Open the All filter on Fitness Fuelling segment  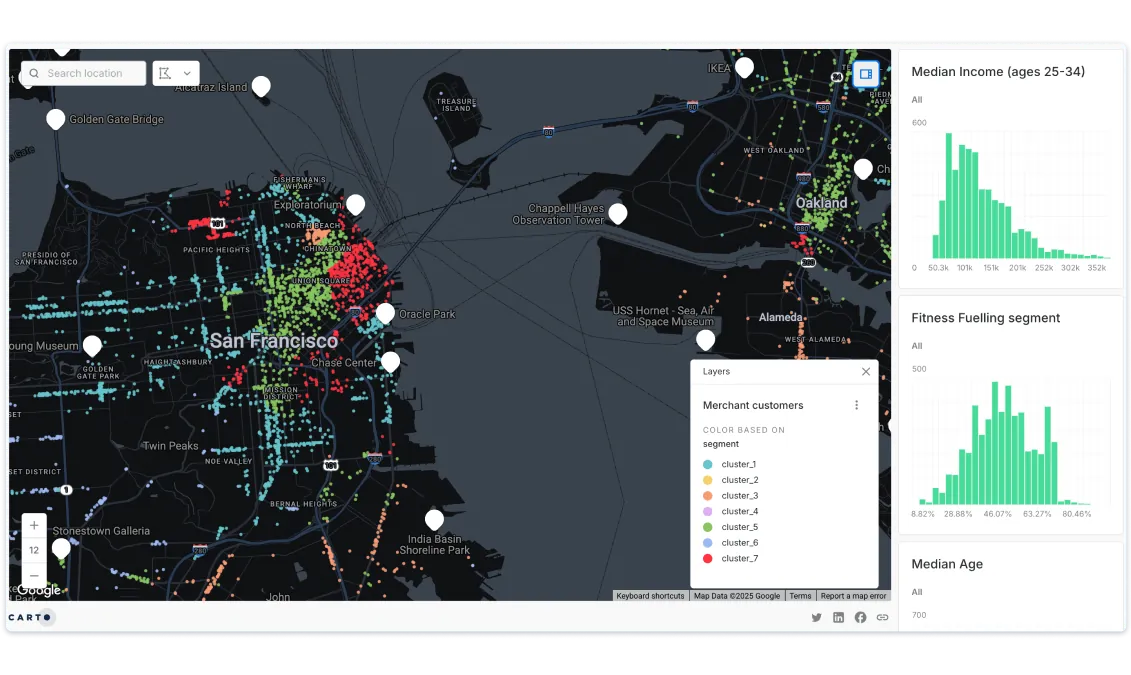[x=916, y=345]
